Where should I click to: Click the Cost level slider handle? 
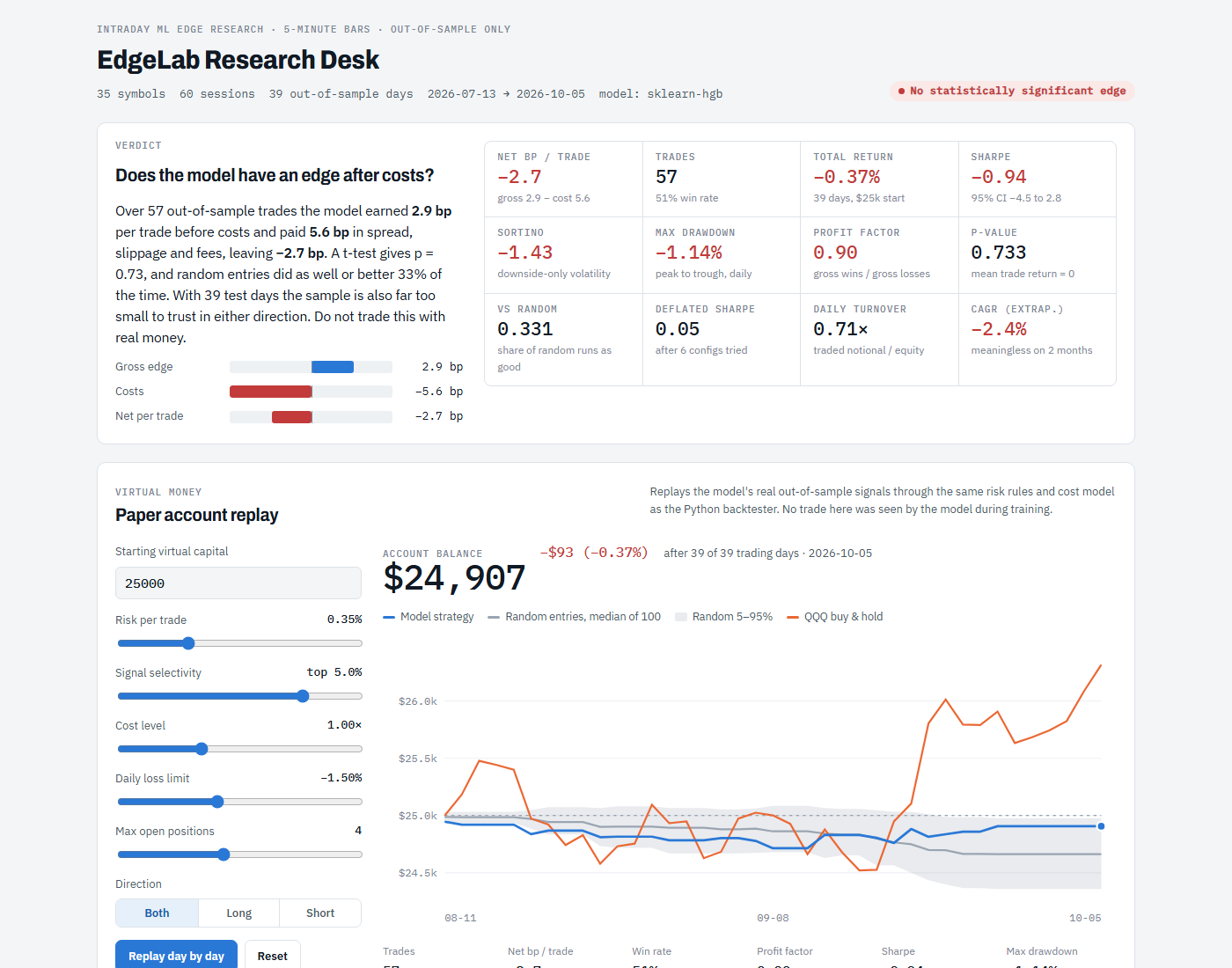click(202, 749)
